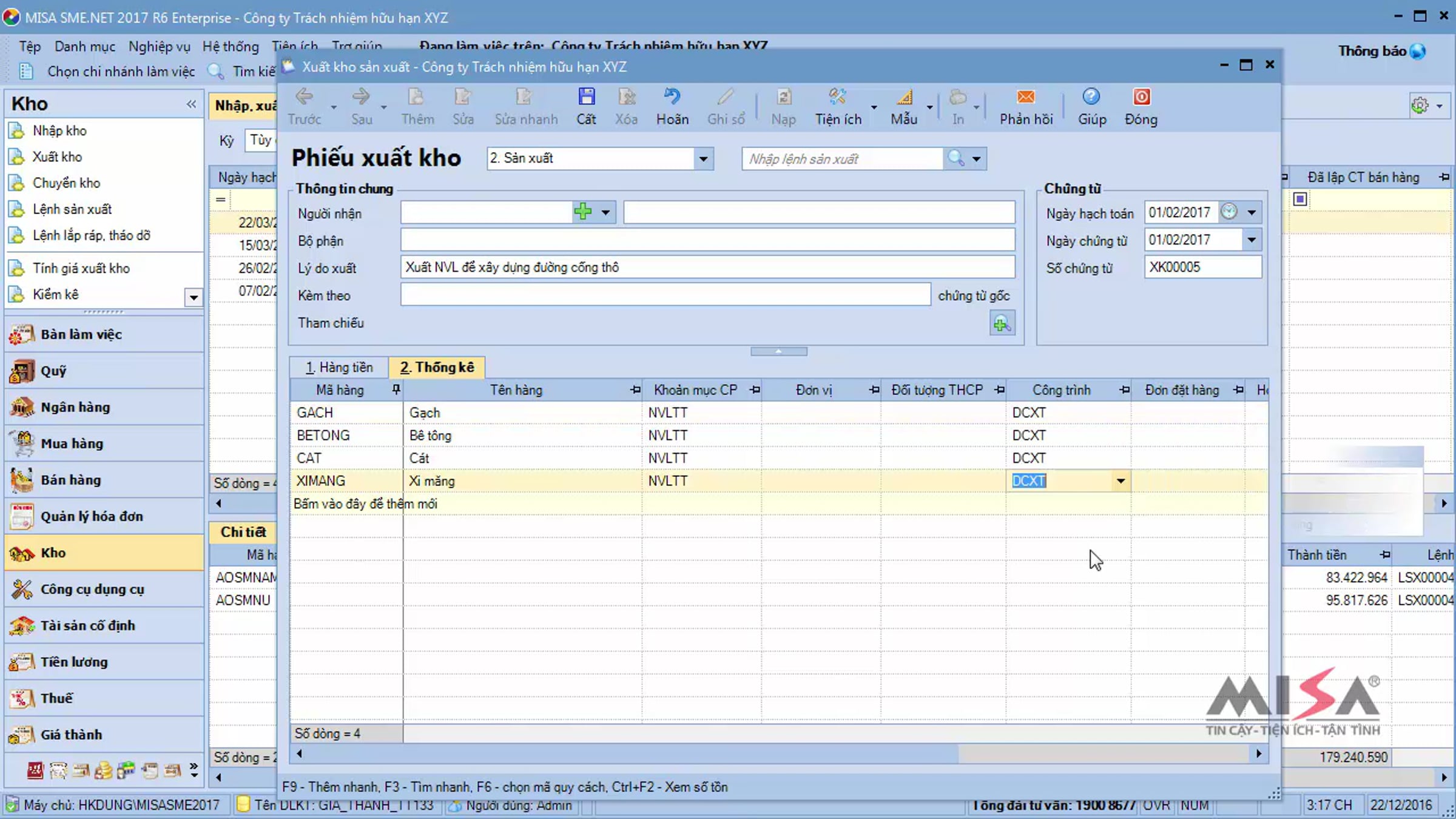
Task: Click the GACH item code cell
Action: coord(346,413)
